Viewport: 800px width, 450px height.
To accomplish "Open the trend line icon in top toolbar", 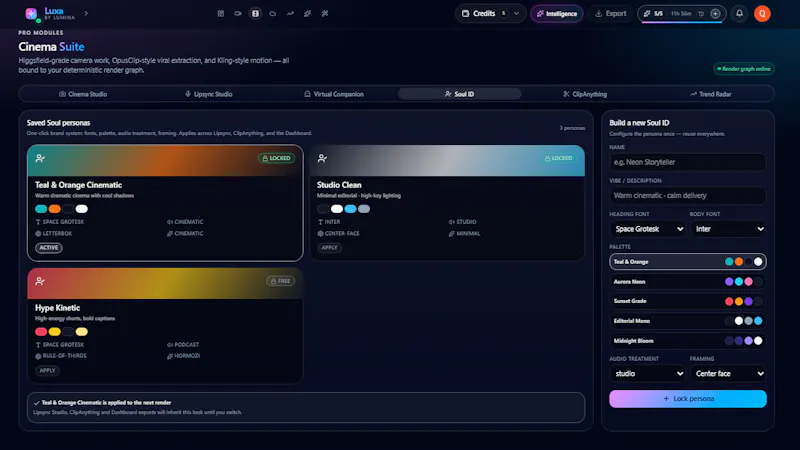I will point(290,14).
